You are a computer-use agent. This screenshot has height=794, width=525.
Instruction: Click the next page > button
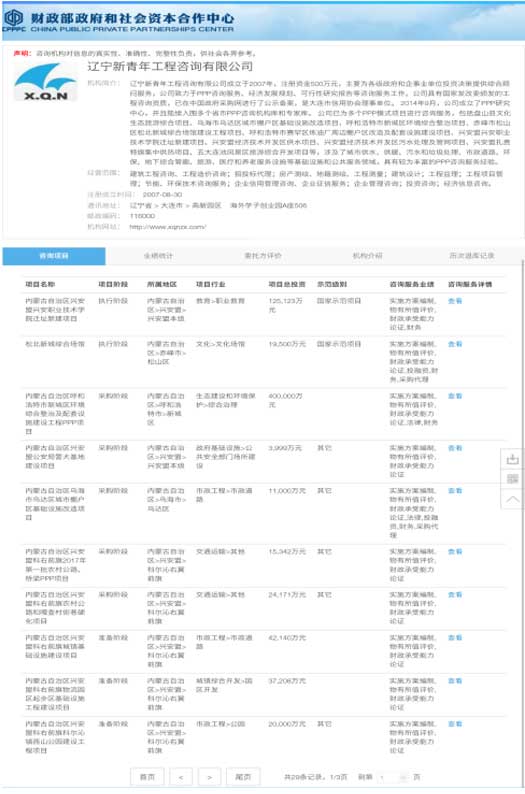(x=209, y=777)
